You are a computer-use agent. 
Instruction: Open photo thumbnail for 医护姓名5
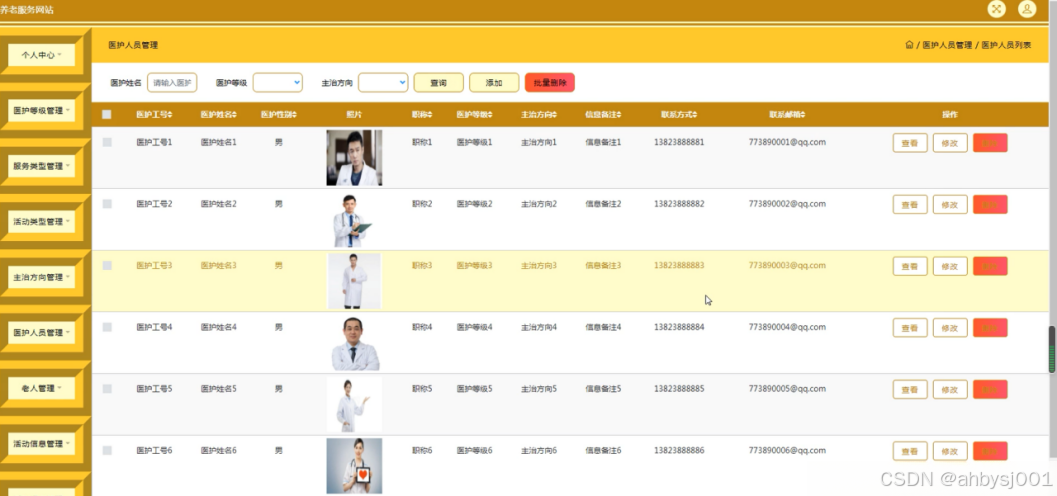coord(354,404)
